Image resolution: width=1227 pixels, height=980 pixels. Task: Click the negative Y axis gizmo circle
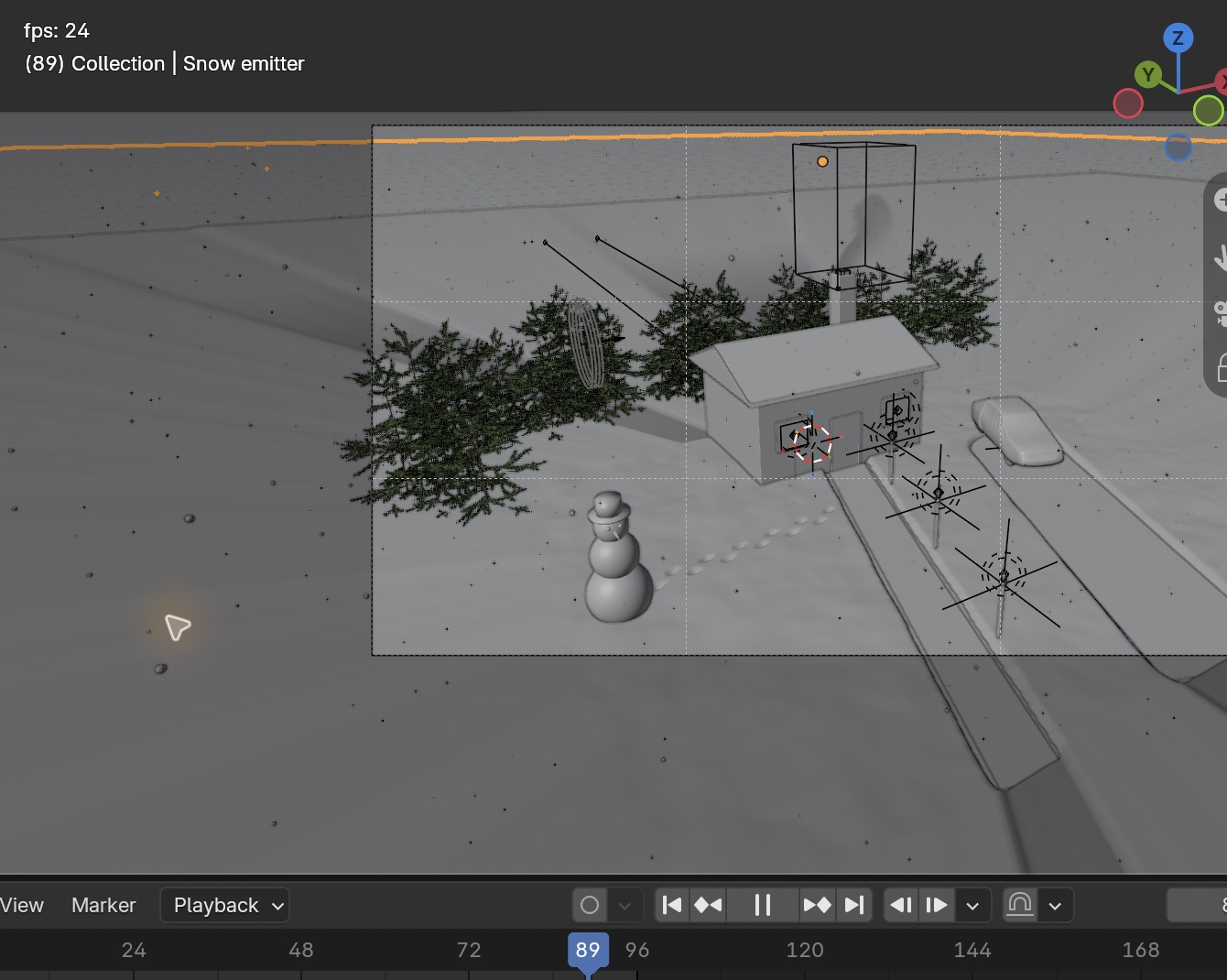1208,111
